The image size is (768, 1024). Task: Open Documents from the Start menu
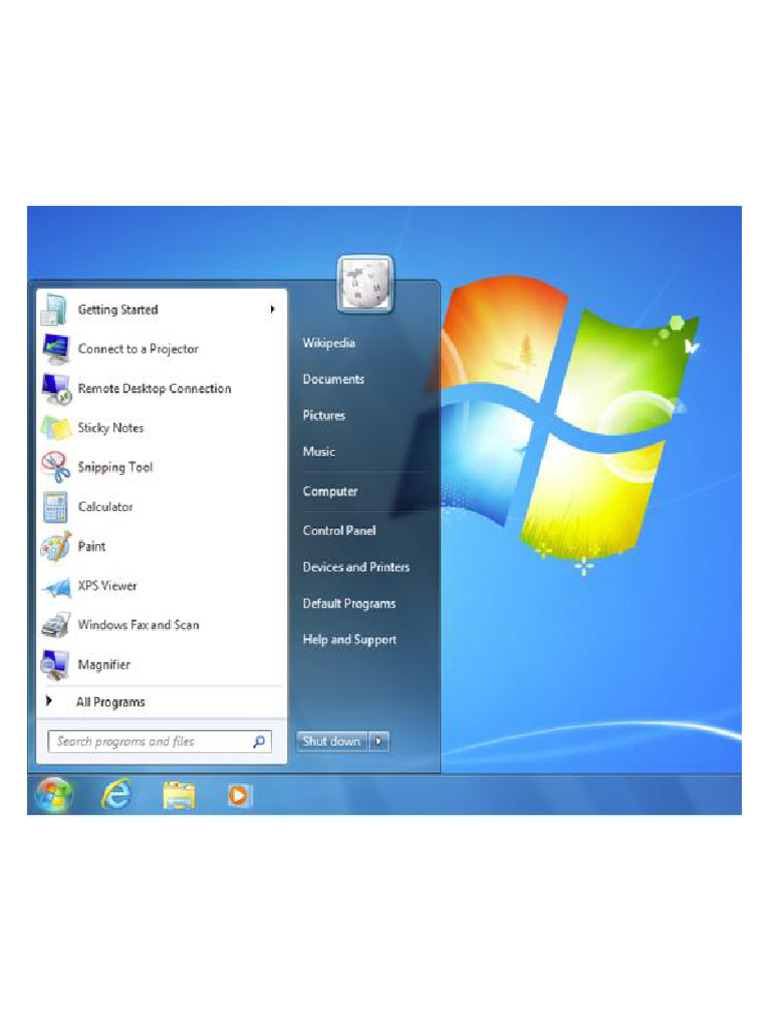coord(333,379)
